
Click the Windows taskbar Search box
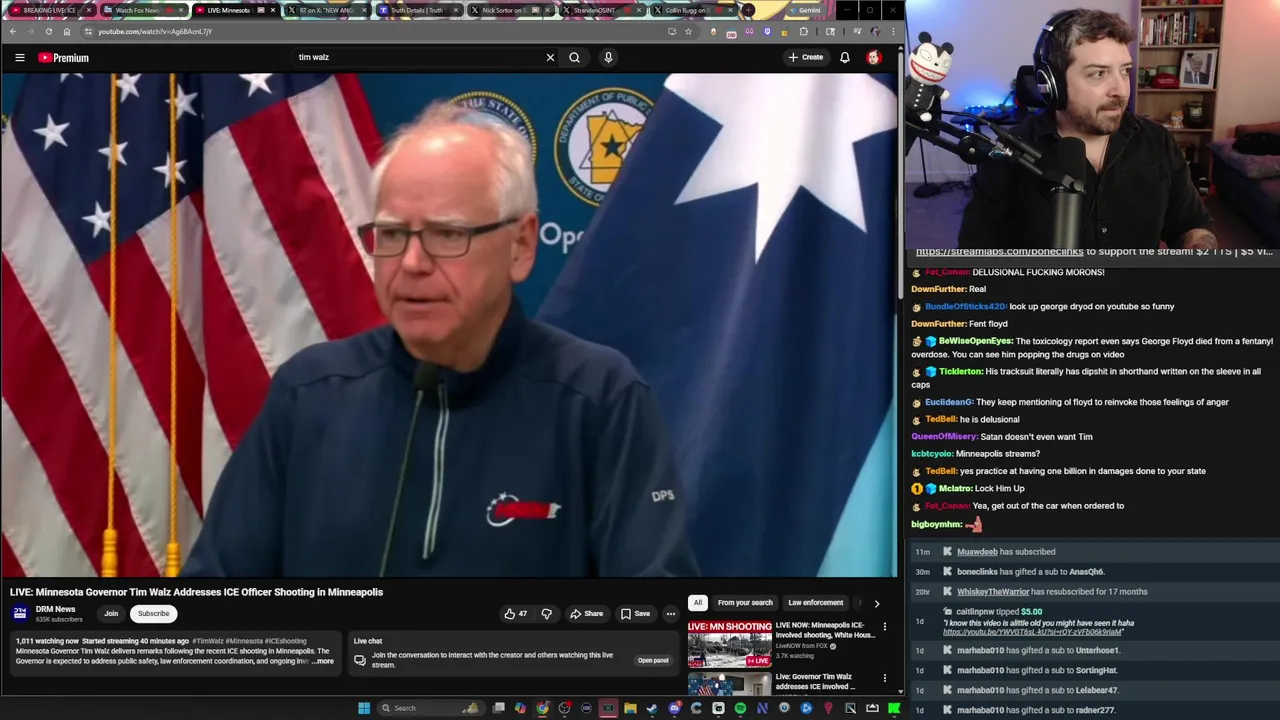click(430, 708)
